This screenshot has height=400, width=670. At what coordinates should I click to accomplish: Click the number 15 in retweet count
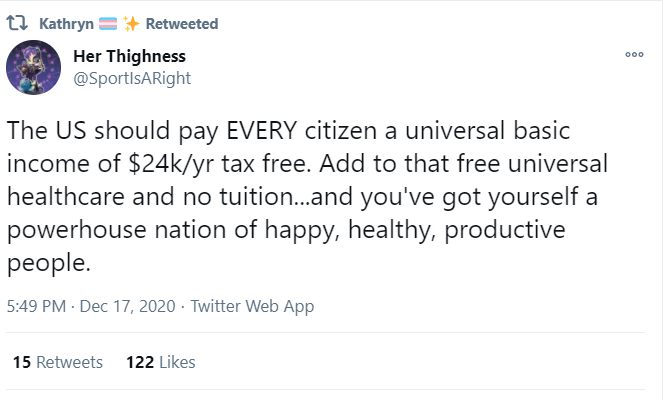(x=22, y=362)
